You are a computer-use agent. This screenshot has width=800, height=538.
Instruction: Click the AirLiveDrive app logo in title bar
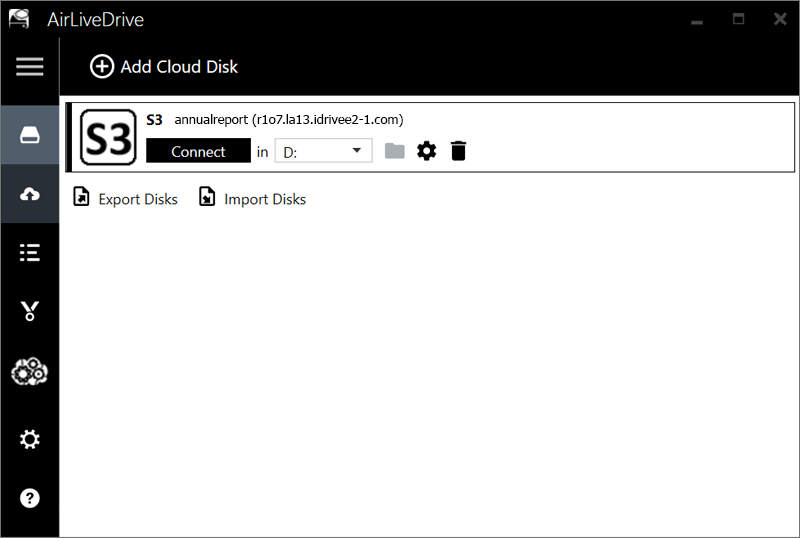19,19
